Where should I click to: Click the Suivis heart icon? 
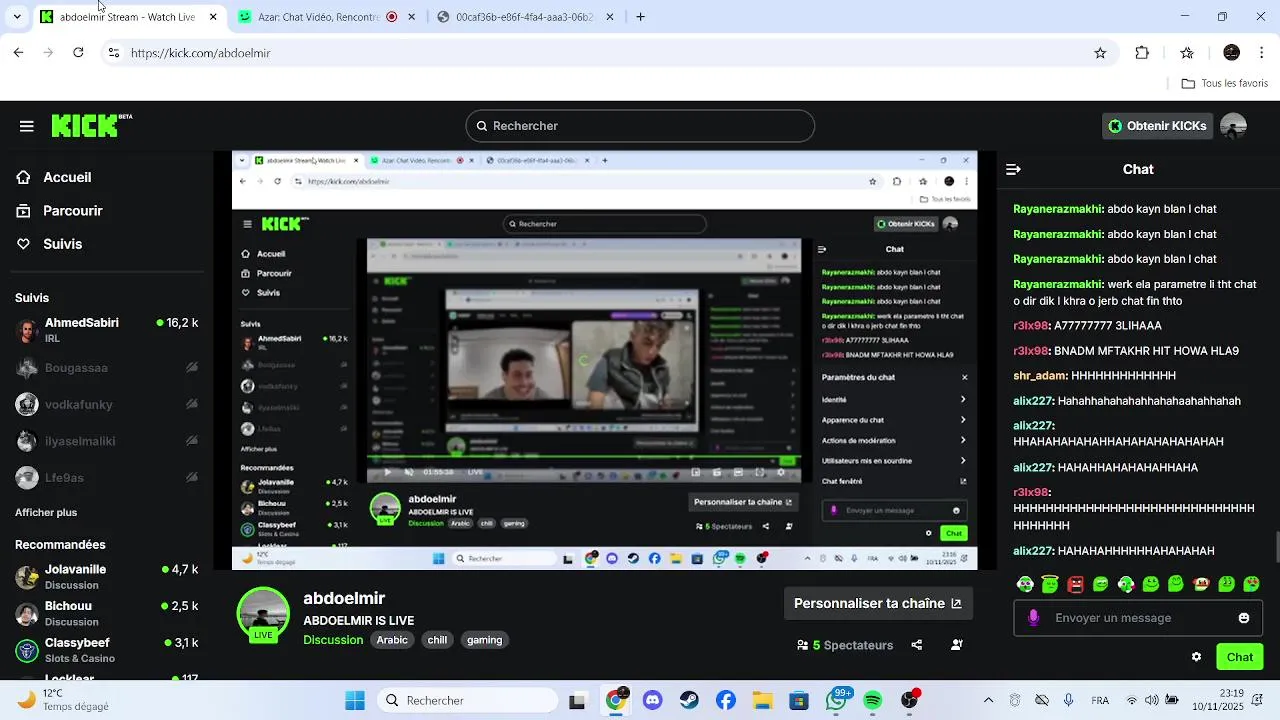coord(23,244)
